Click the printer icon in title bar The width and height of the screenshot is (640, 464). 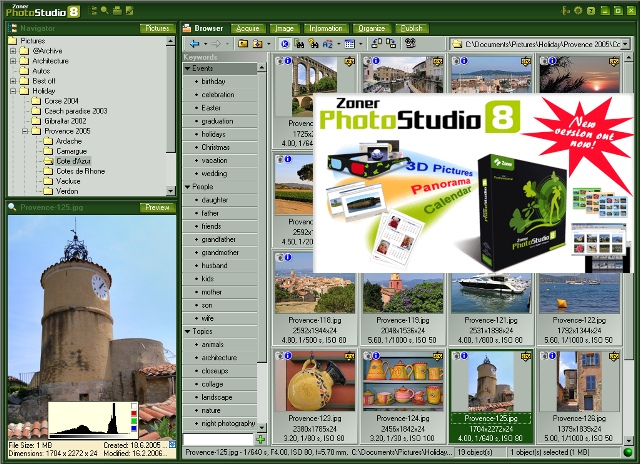[x=118, y=11]
